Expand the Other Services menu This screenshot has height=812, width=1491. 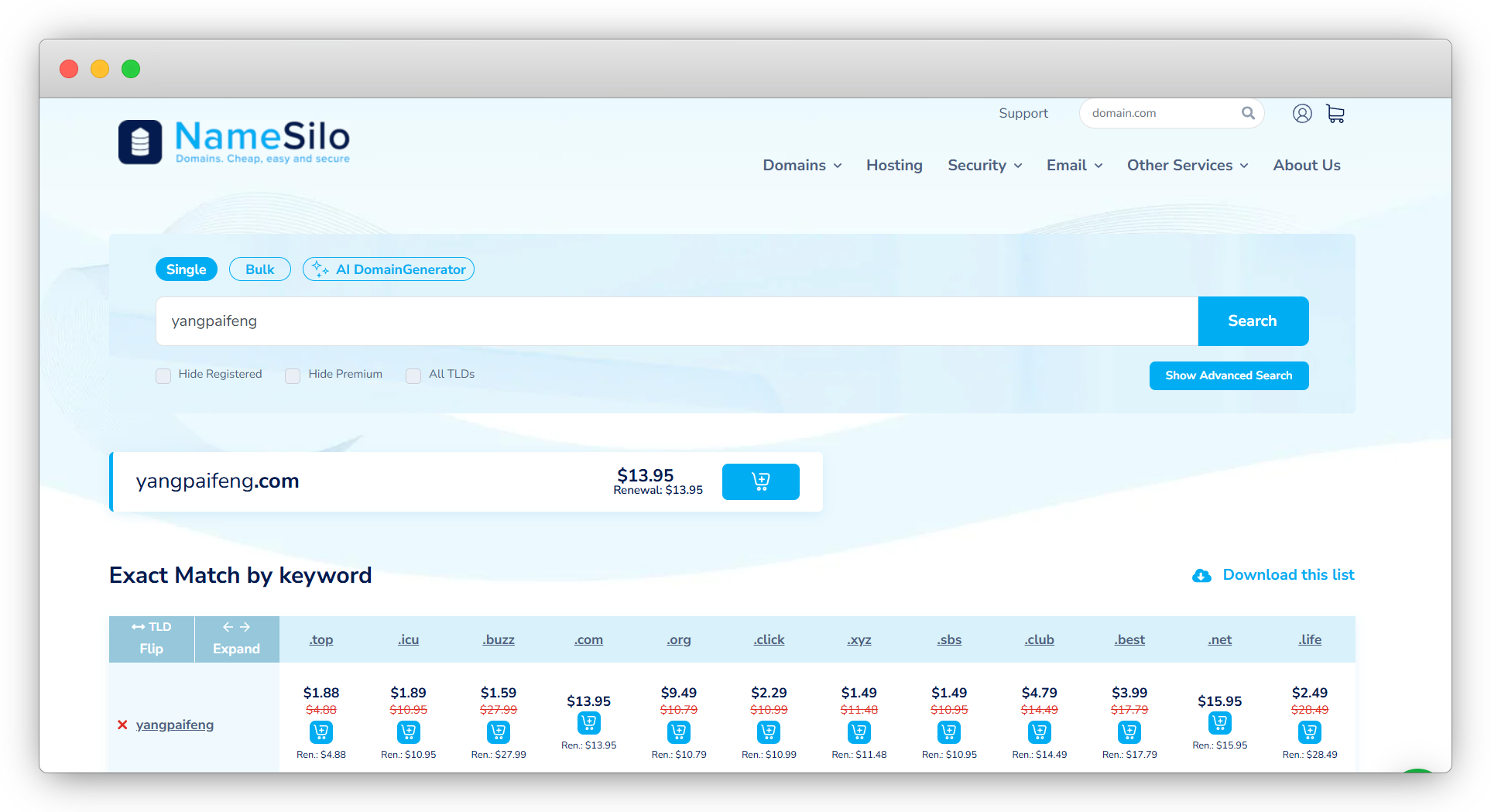1187,165
